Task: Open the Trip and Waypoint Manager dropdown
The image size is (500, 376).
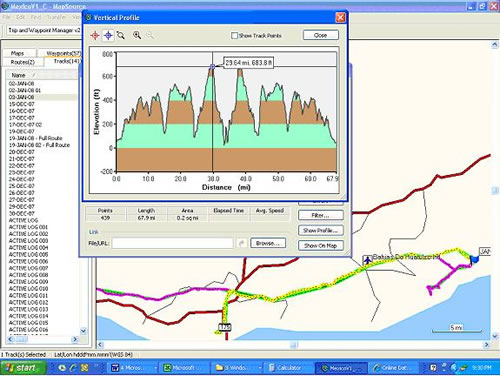Action: (44, 30)
